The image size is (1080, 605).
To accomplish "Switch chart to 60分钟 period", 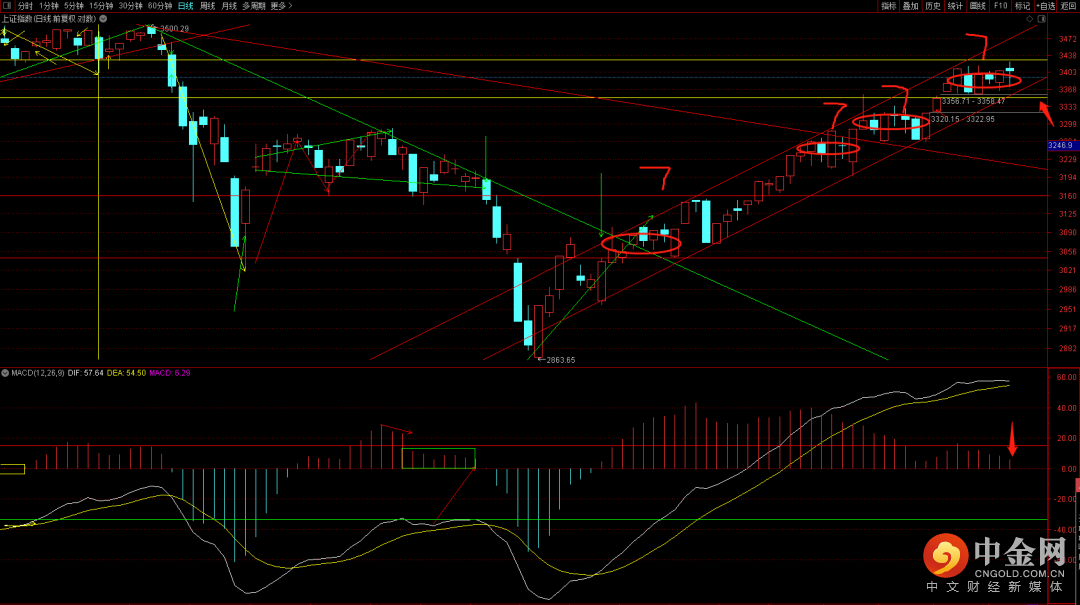I will 160,6.
